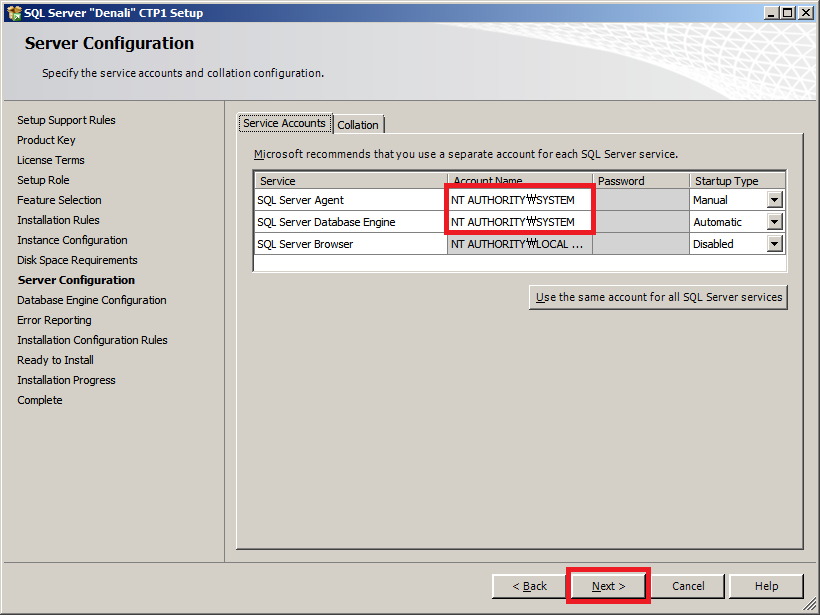Click Database Engine Configuration in the step list
The height and width of the screenshot is (615, 820).
click(92, 300)
